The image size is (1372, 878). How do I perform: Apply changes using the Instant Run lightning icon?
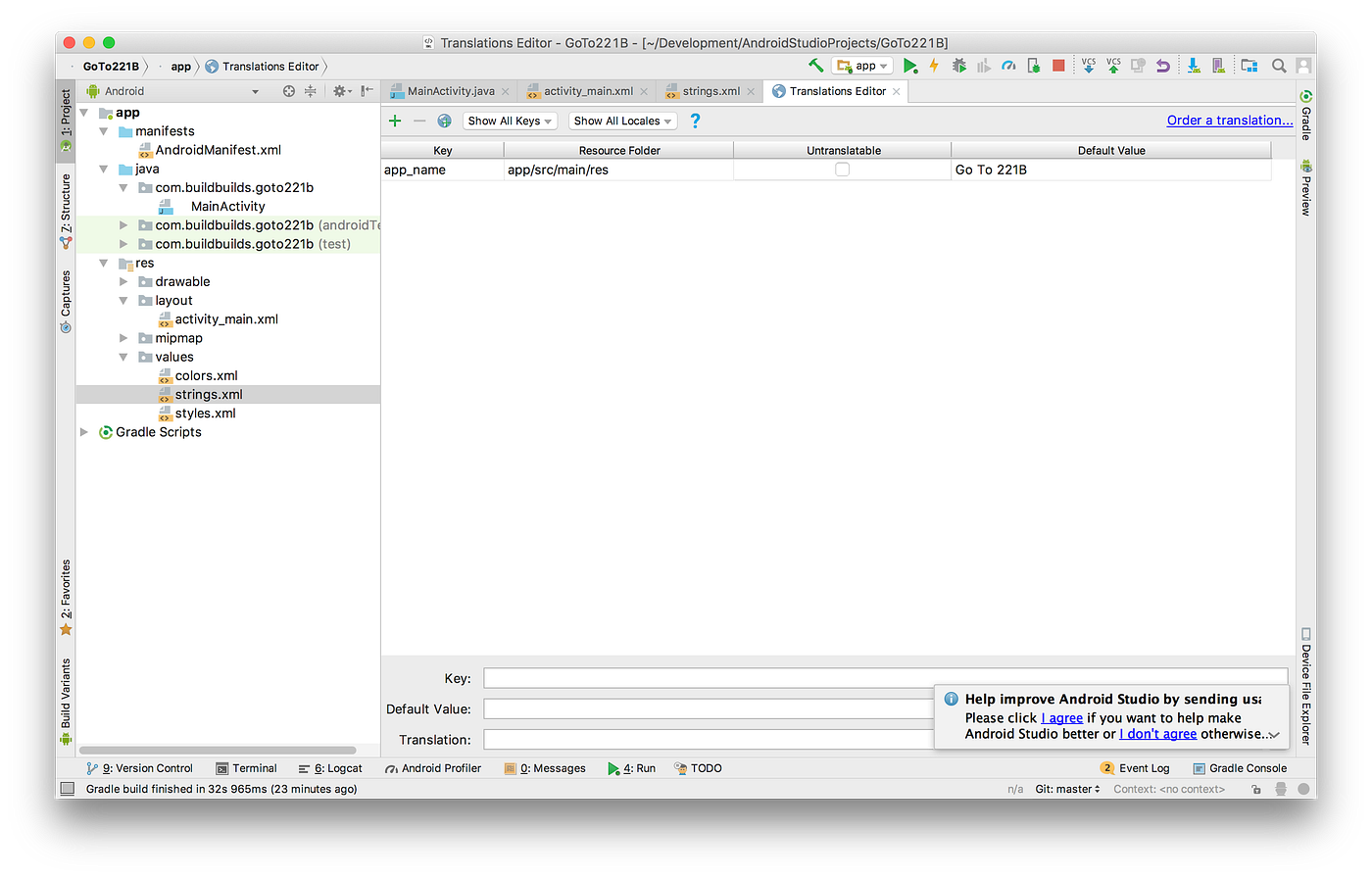(933, 65)
